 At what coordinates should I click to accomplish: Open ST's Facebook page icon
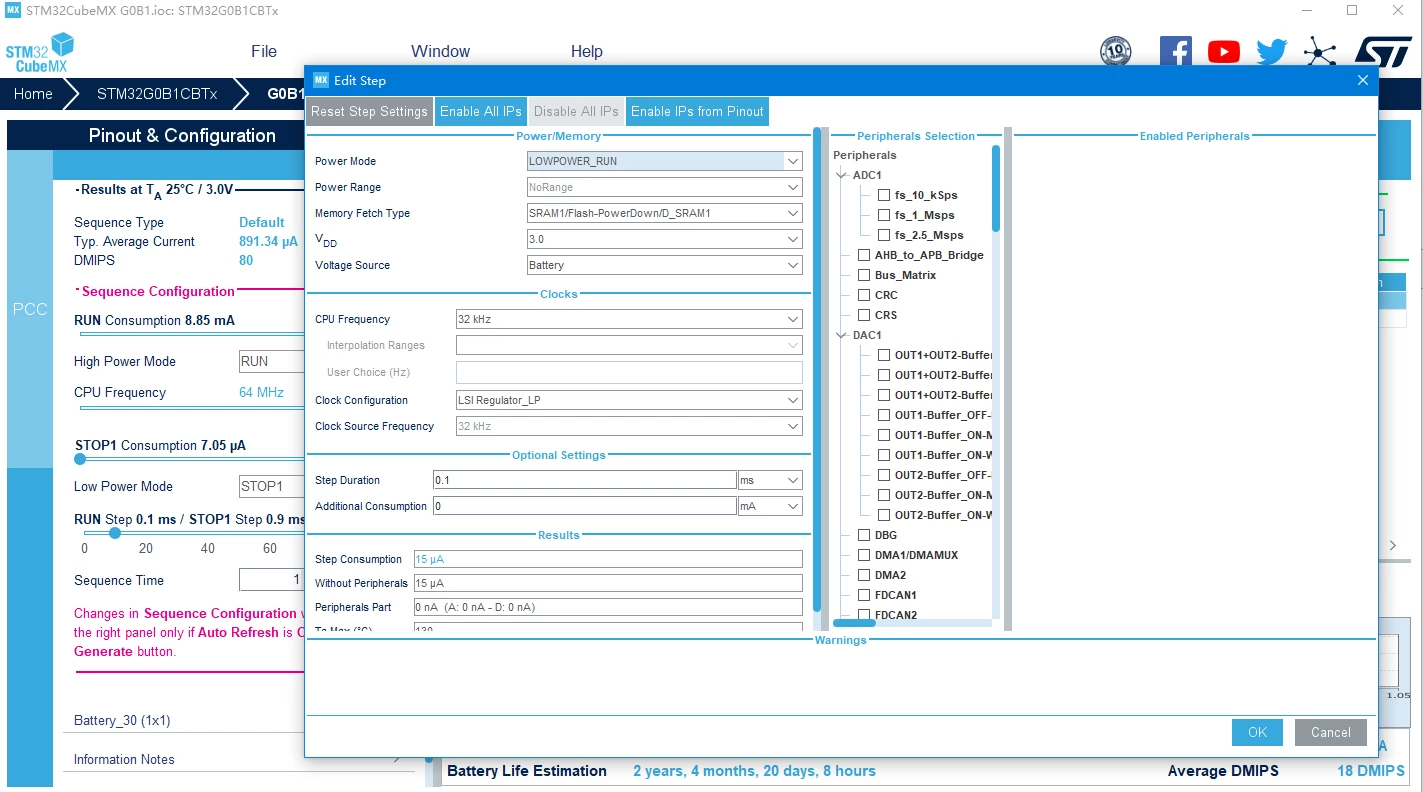pos(1175,51)
